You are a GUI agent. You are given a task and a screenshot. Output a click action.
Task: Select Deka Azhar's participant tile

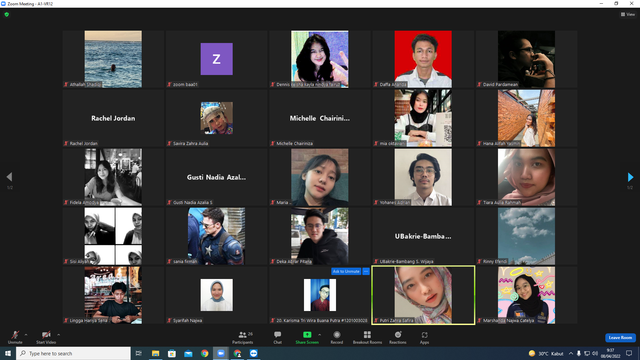pos(320,236)
